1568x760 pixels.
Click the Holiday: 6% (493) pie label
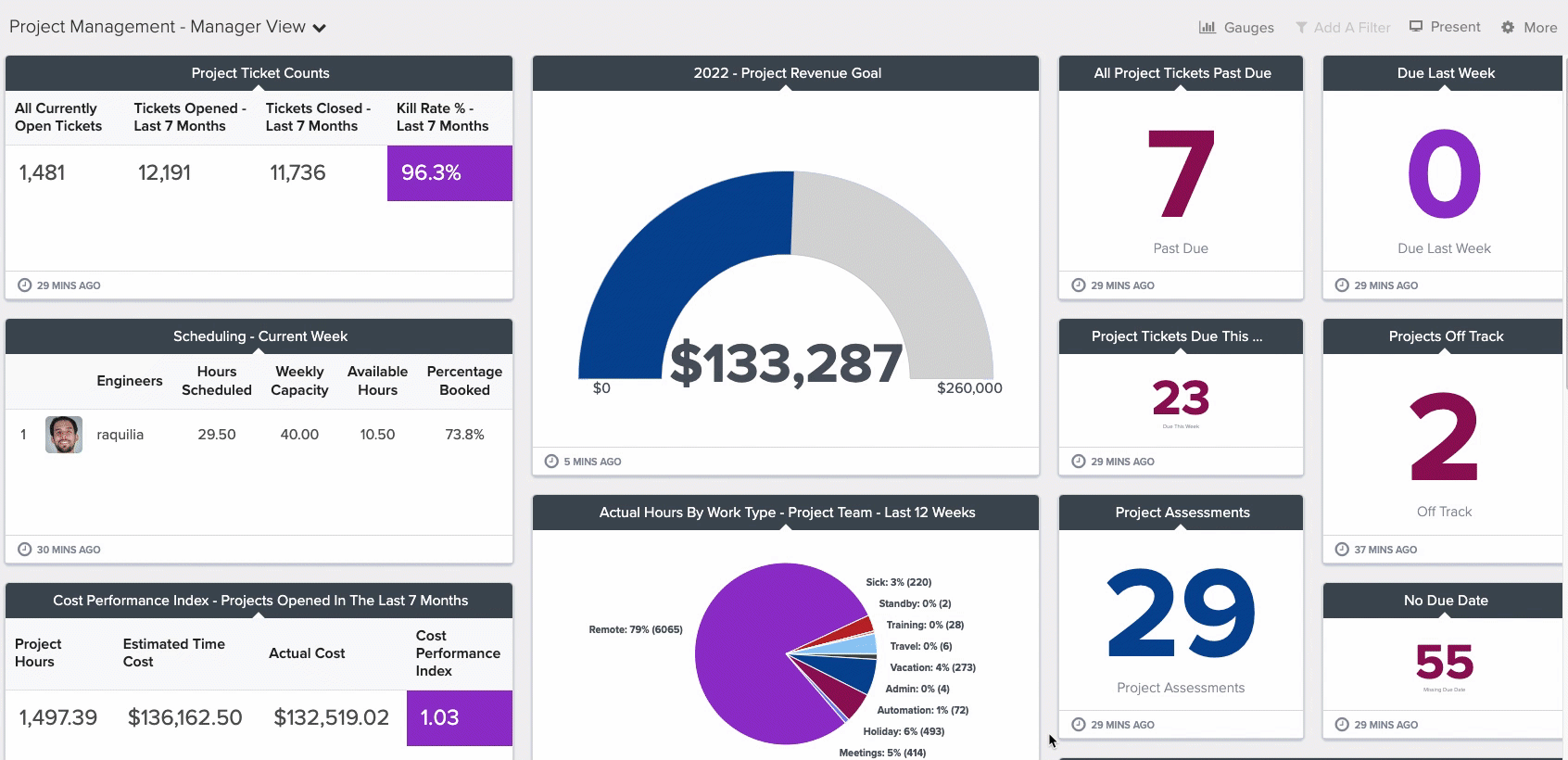(904, 732)
